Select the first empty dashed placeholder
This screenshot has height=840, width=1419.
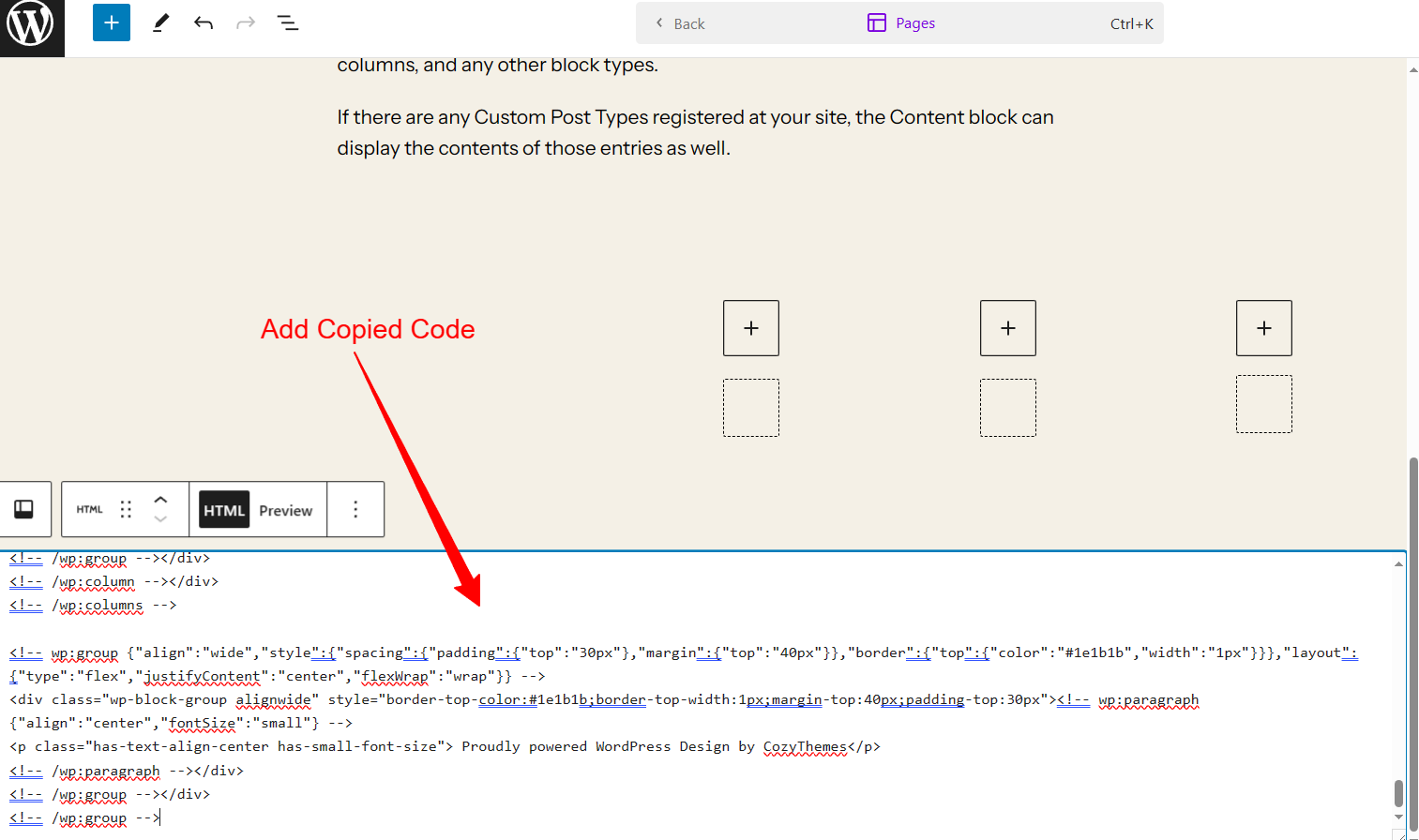pyautogui.click(x=751, y=408)
